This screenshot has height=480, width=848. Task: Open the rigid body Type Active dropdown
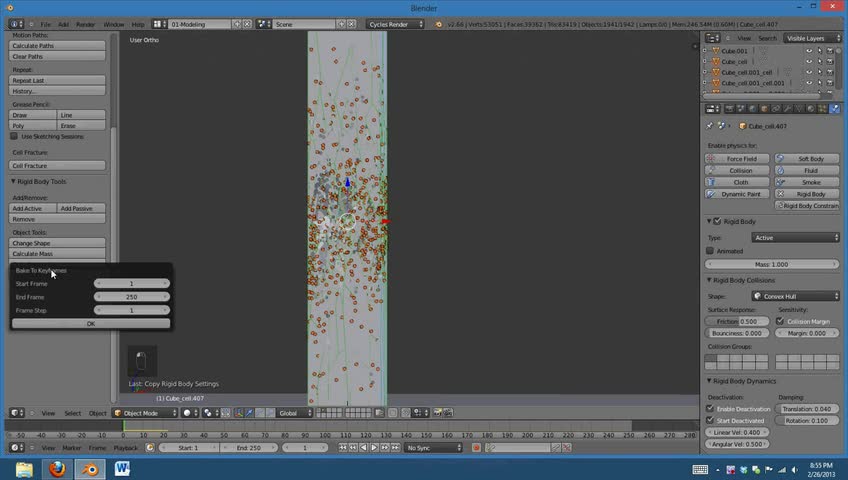pos(795,237)
